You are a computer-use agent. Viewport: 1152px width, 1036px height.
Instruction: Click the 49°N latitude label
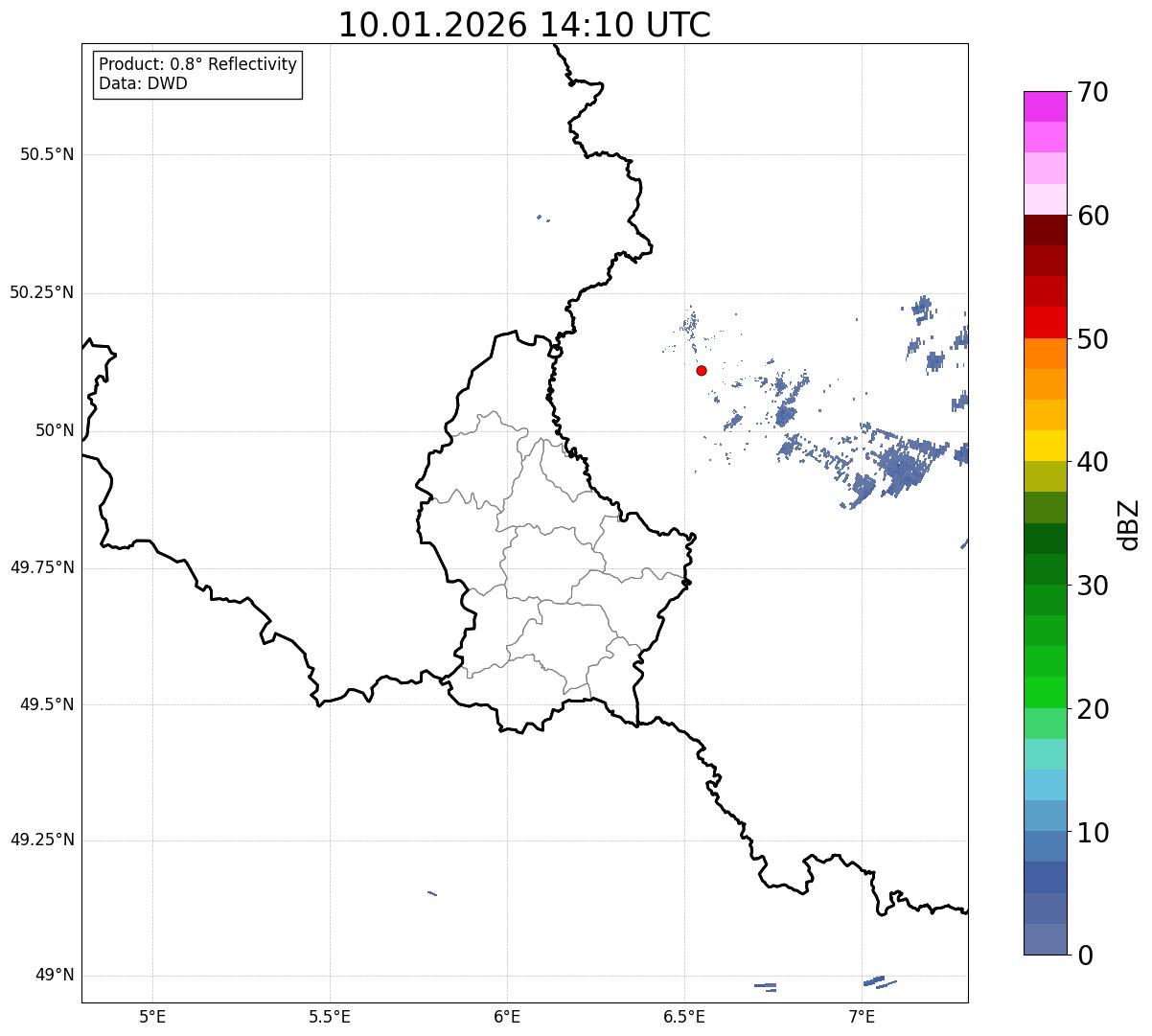click(55, 975)
